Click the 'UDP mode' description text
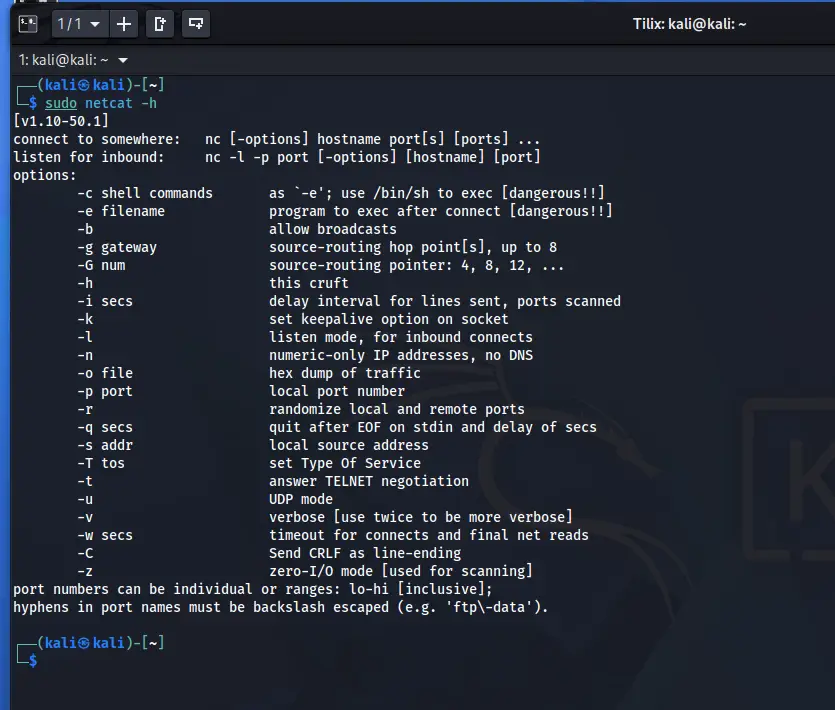This screenshot has height=710, width=835. click(300, 499)
